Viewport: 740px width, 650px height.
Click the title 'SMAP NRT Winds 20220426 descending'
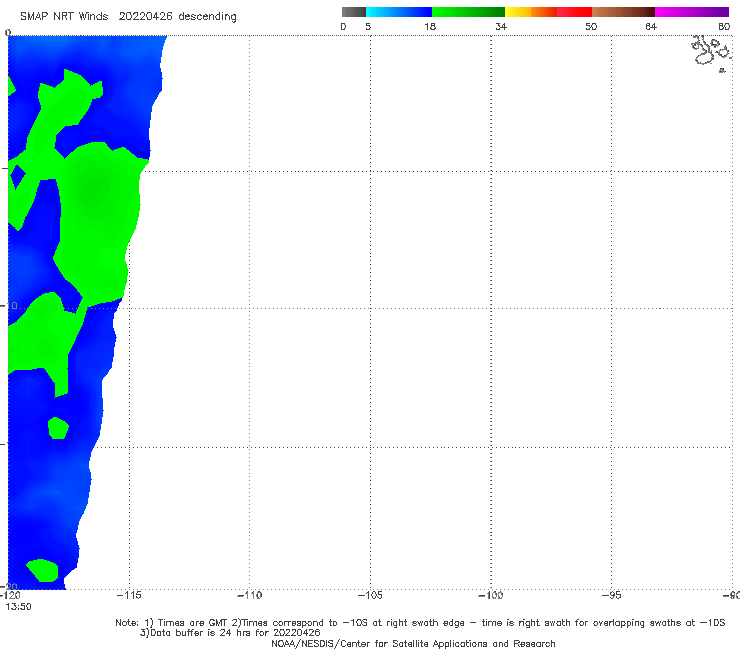pos(128,16)
